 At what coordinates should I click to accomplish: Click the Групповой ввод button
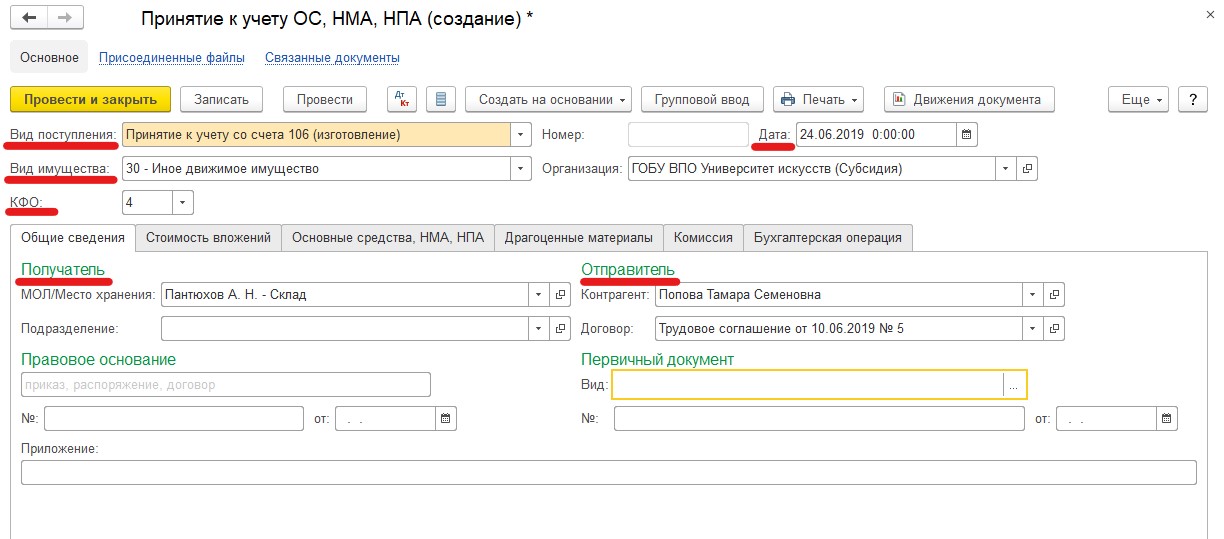coord(702,99)
